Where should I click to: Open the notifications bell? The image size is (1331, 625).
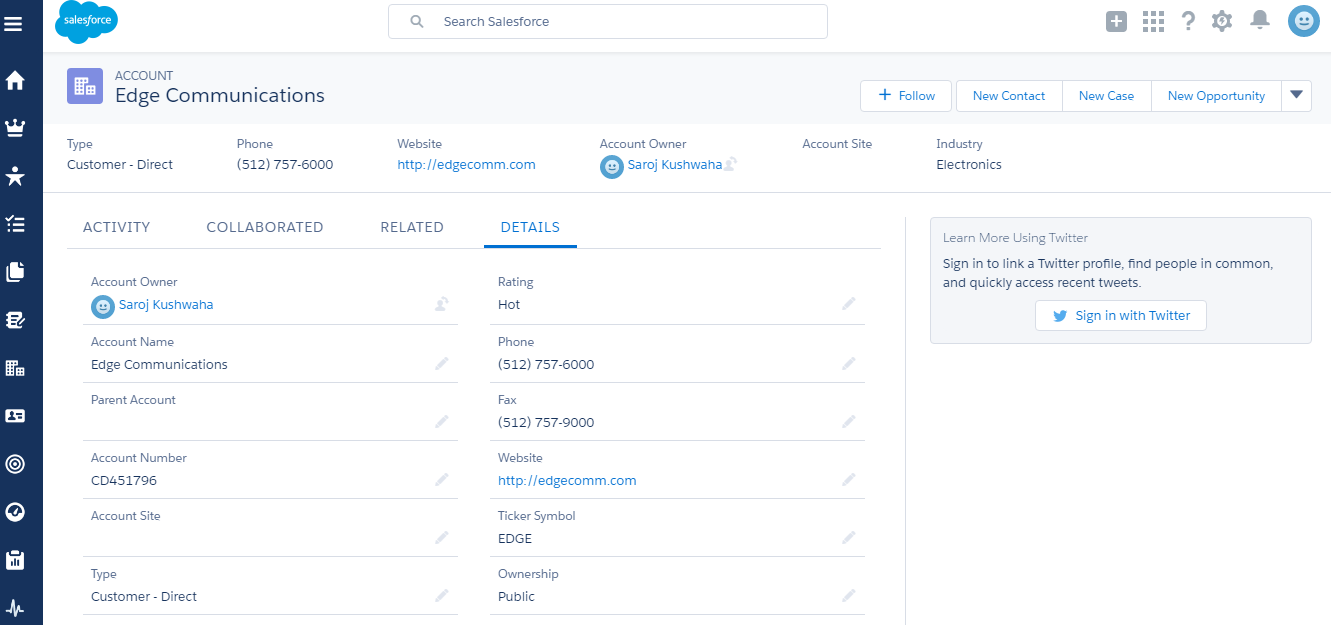point(1260,21)
